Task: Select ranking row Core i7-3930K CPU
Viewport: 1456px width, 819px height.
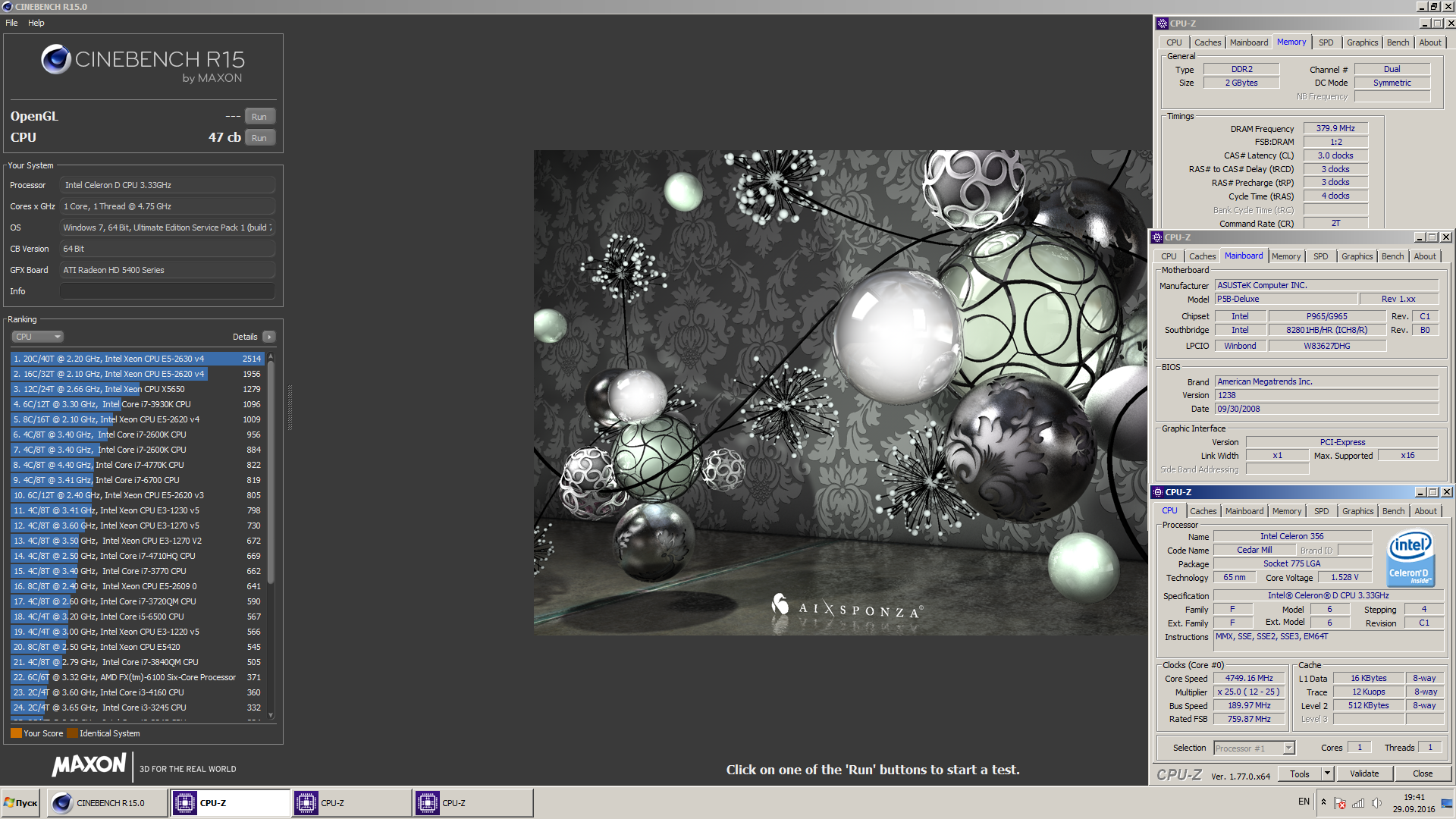Action: [137, 404]
